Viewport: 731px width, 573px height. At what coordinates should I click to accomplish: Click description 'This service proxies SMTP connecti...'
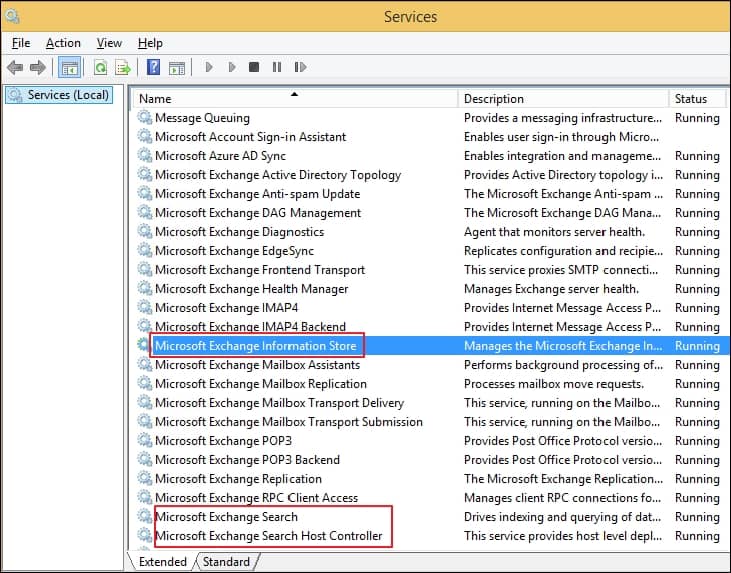561,270
